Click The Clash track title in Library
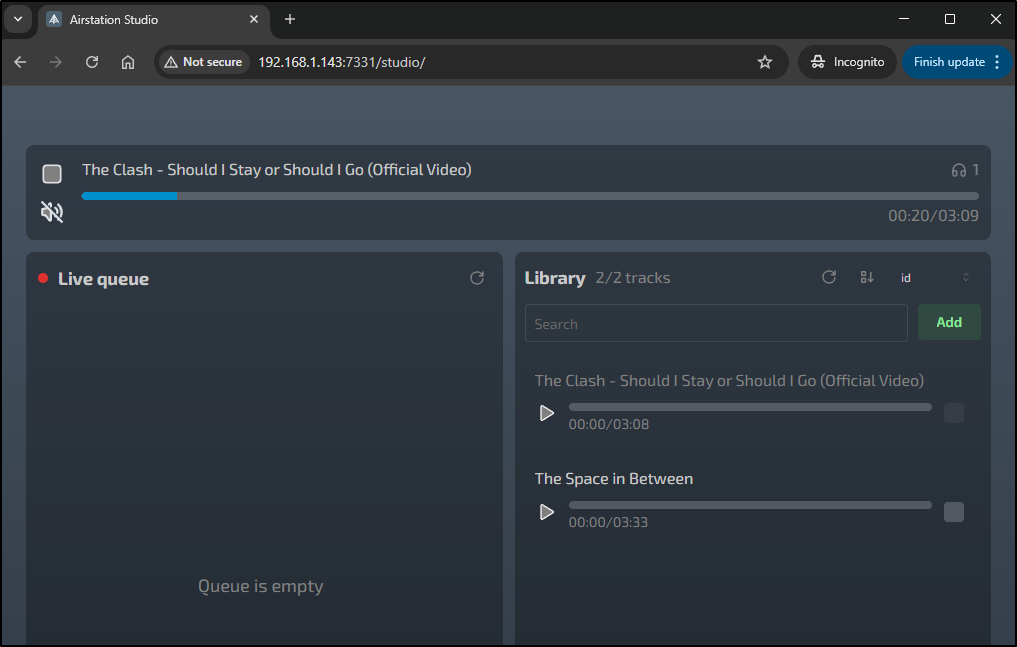The width and height of the screenshot is (1017, 647). point(729,381)
